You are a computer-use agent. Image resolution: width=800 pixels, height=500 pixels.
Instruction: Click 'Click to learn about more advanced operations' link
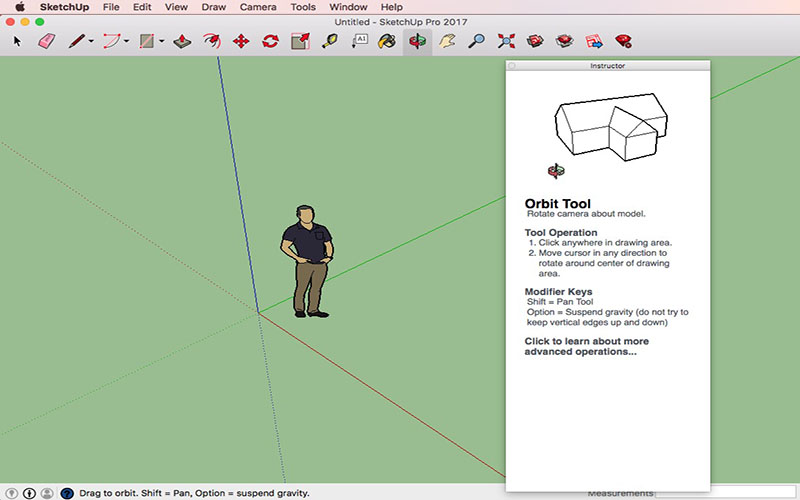click(x=587, y=346)
